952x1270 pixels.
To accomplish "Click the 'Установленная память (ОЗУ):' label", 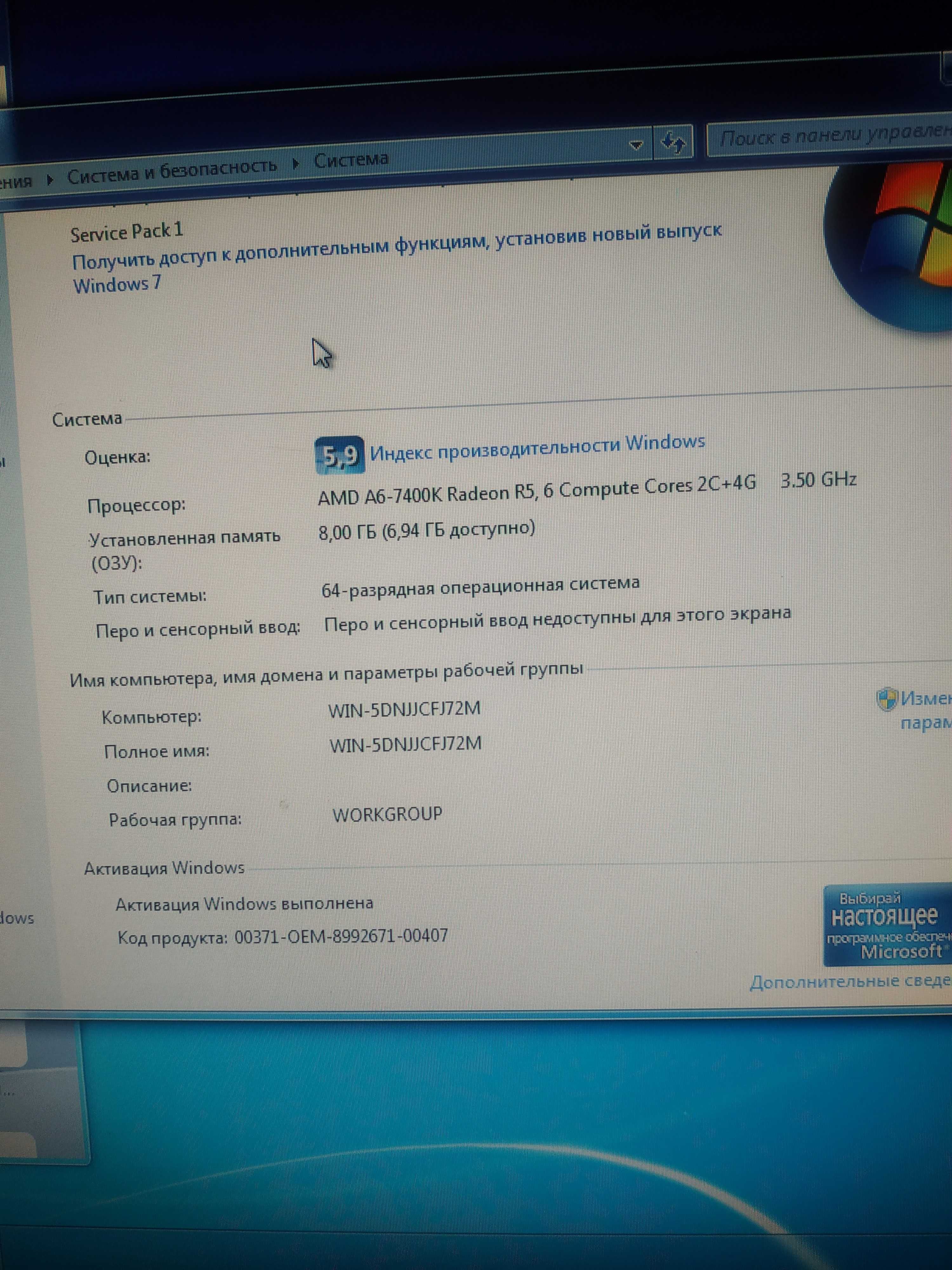I will click(185, 550).
